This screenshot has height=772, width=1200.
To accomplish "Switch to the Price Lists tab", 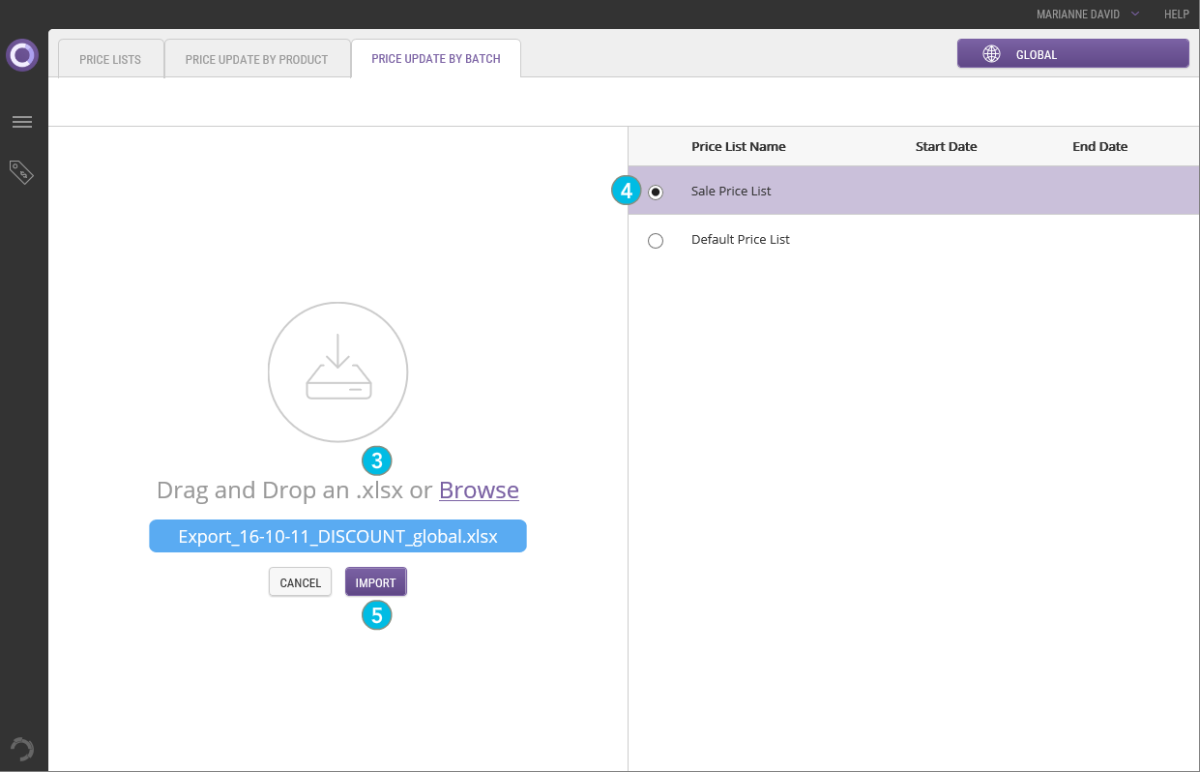I will (110, 59).
